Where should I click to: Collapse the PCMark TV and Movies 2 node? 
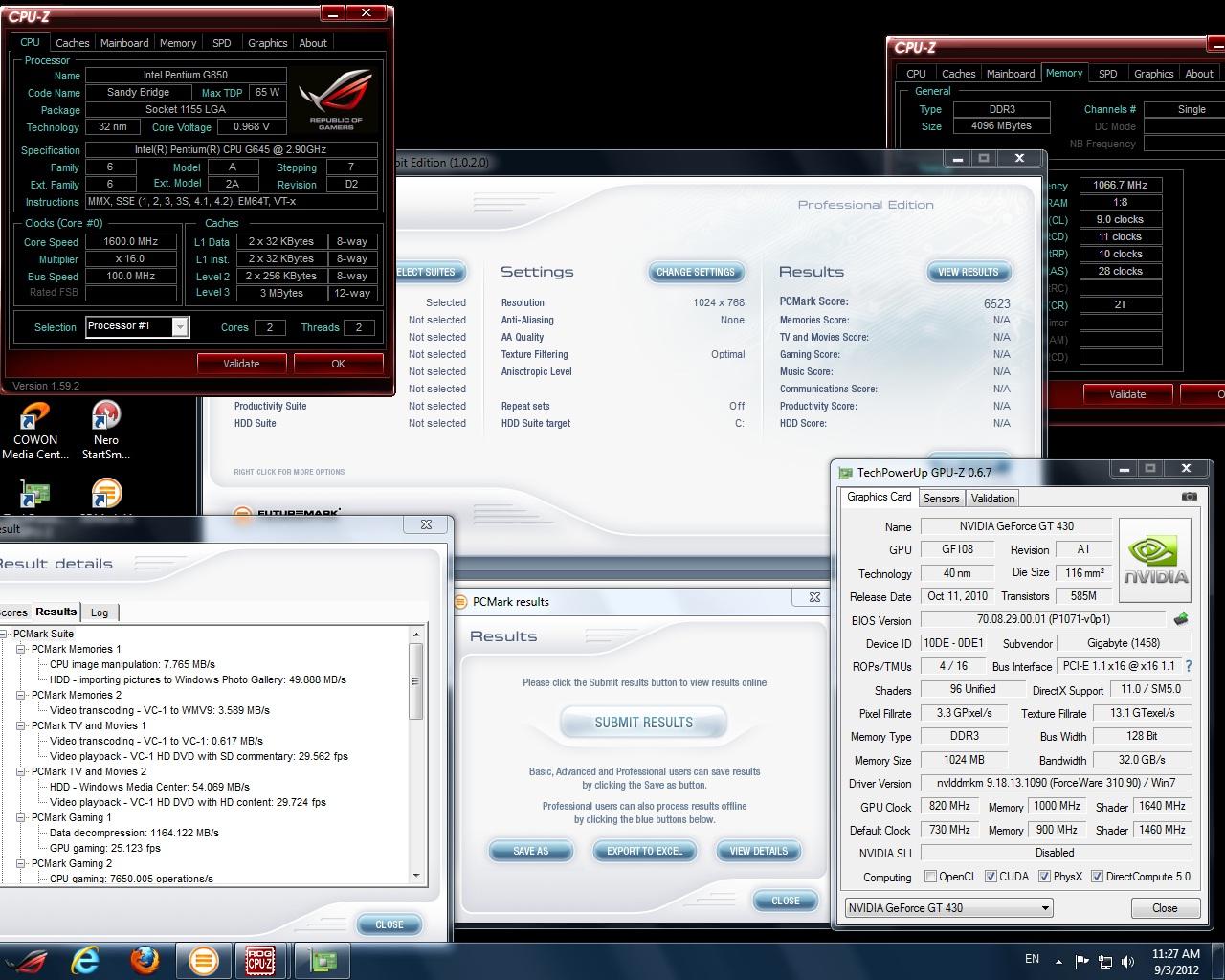pyautogui.click(x=21, y=771)
